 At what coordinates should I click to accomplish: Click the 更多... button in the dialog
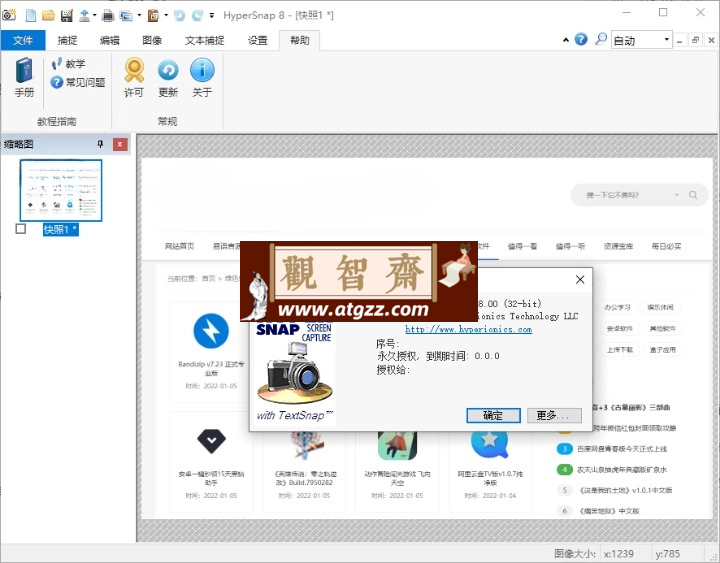[554, 416]
